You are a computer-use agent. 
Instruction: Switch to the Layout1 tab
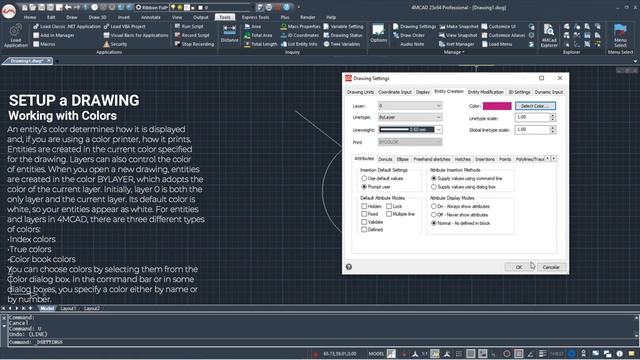point(68,309)
